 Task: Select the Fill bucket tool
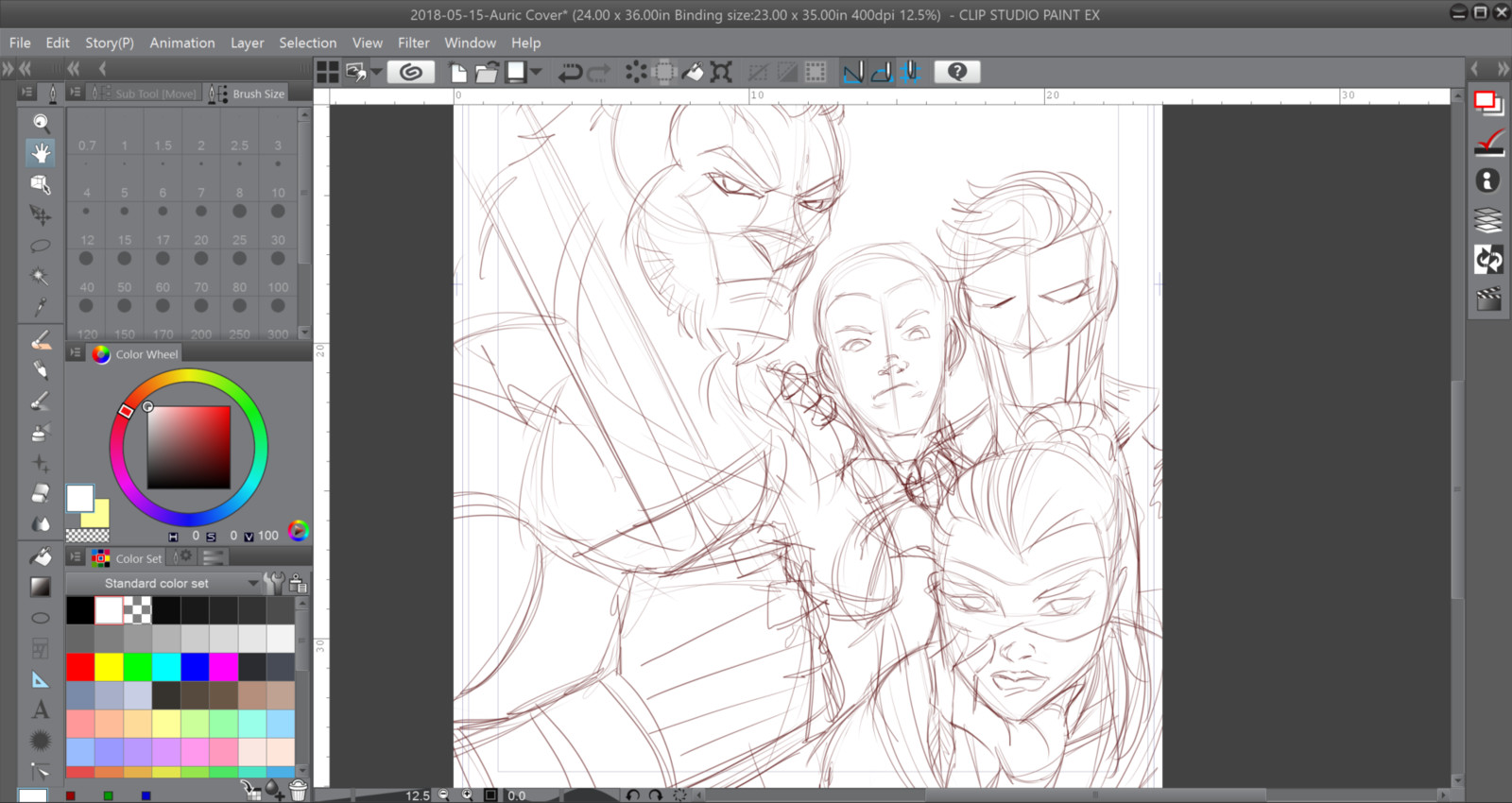pyautogui.click(x=41, y=556)
